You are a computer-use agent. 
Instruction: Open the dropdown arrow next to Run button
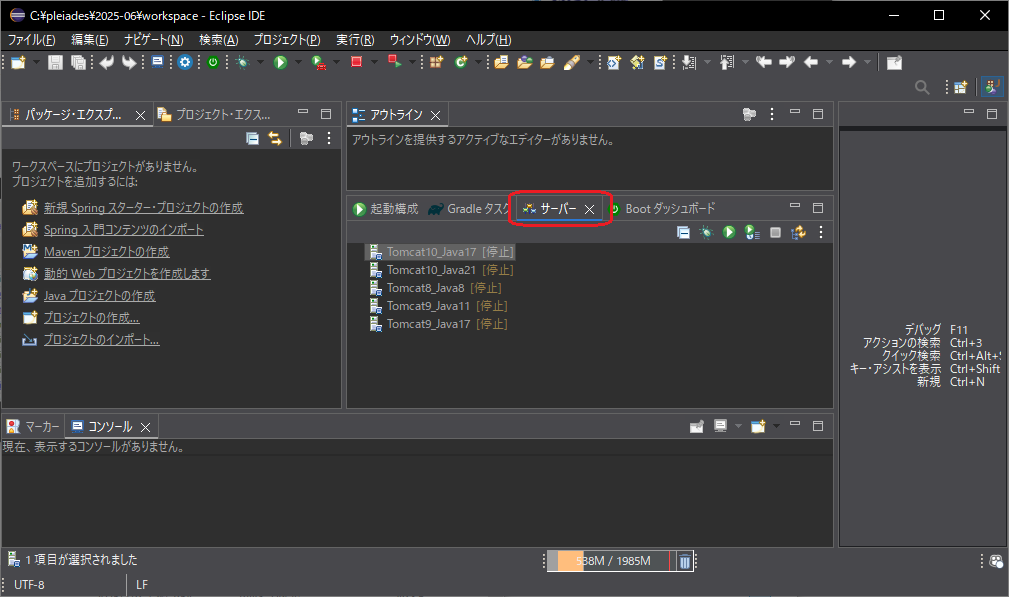[x=299, y=62]
